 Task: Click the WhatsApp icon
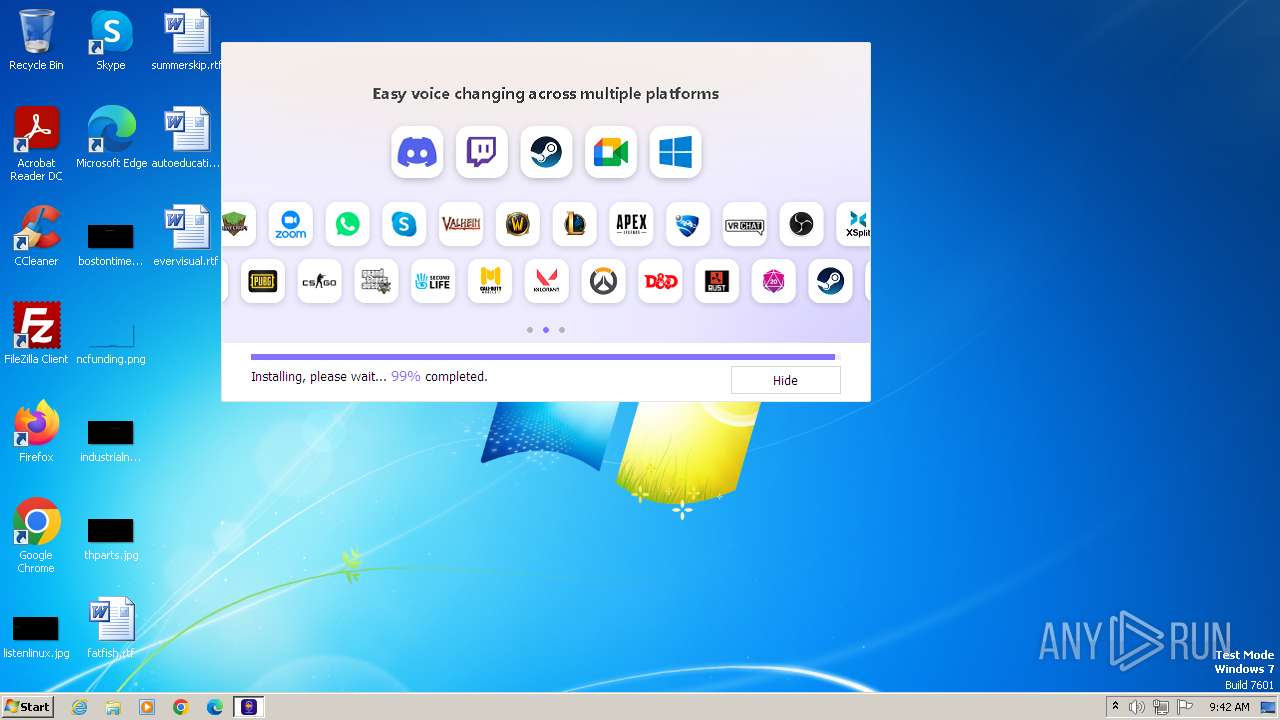pos(347,224)
